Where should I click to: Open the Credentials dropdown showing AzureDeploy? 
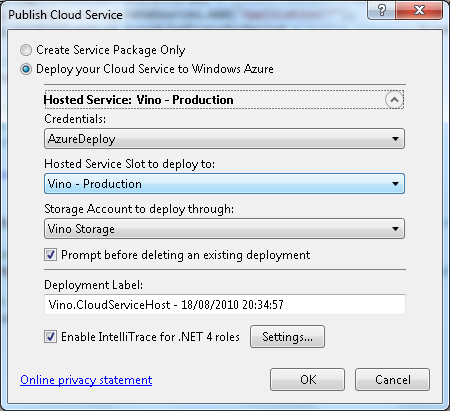(224, 139)
